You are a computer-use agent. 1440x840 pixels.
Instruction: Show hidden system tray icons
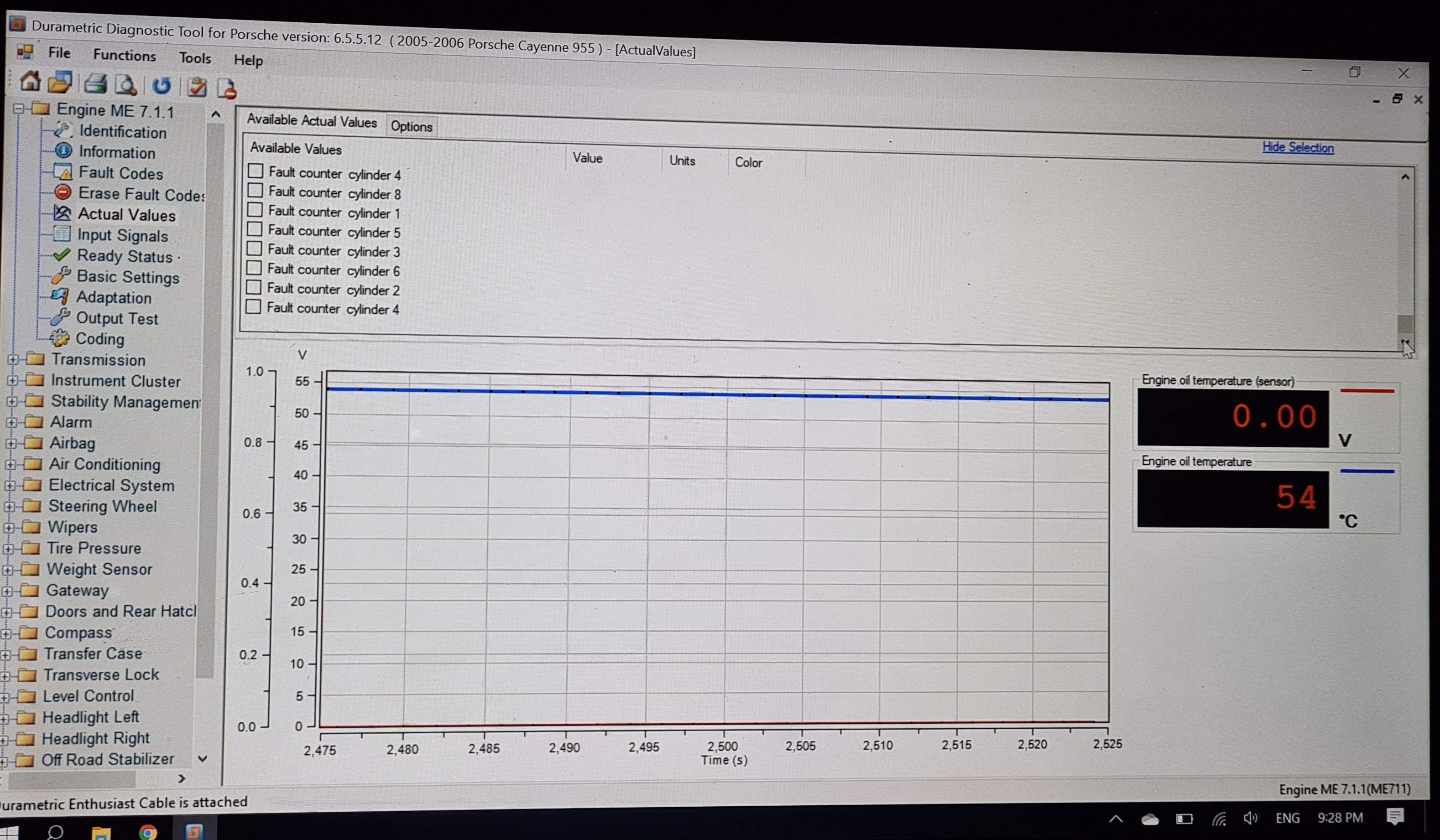coord(1116,819)
